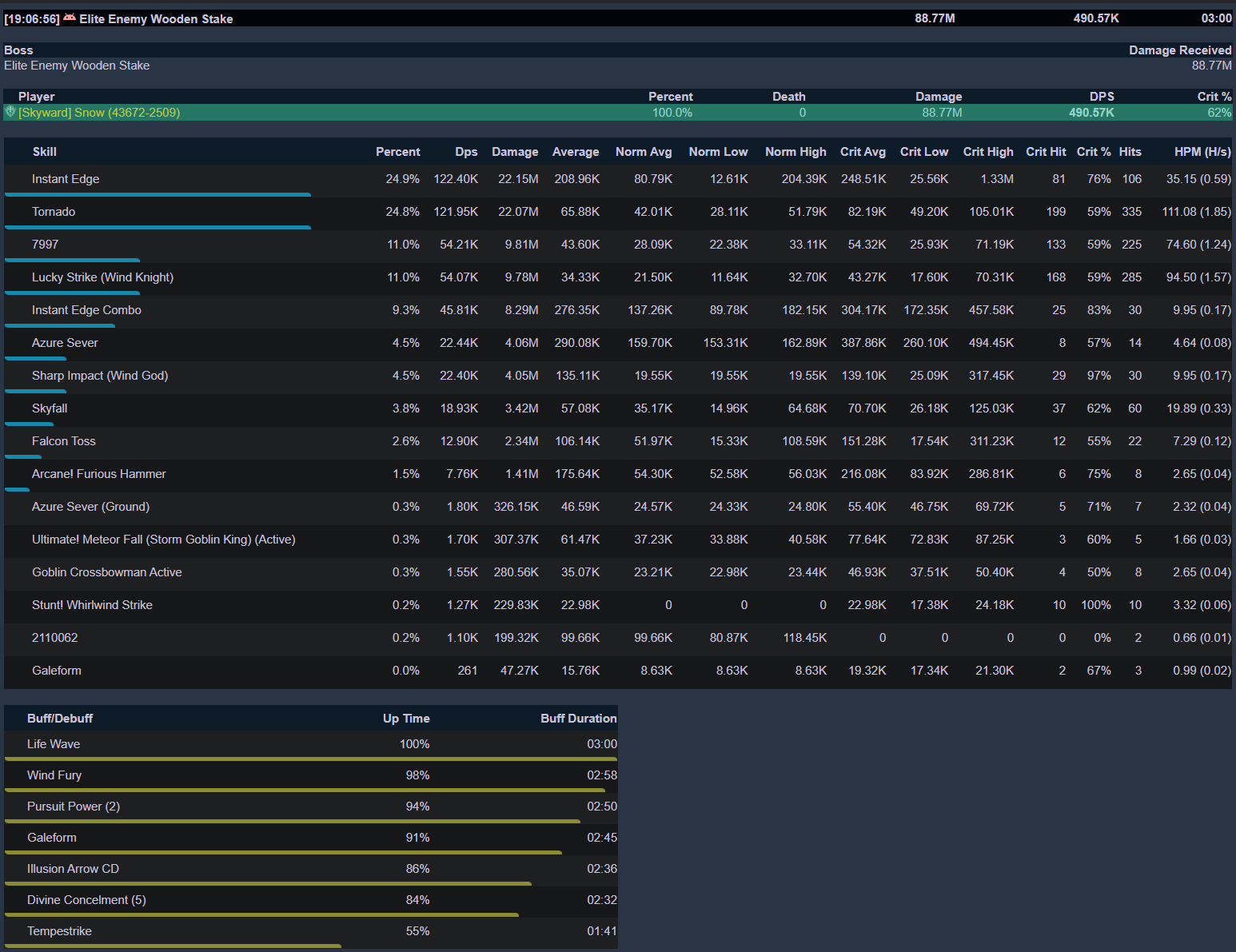This screenshot has height=952, width=1236.
Task: Select the Instant Edge skill row
Action: [x=66, y=179]
